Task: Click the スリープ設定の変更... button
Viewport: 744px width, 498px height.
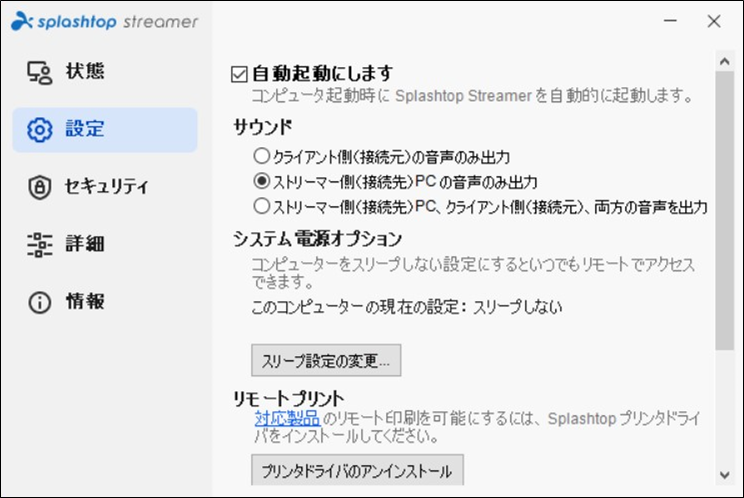Action: point(326,360)
